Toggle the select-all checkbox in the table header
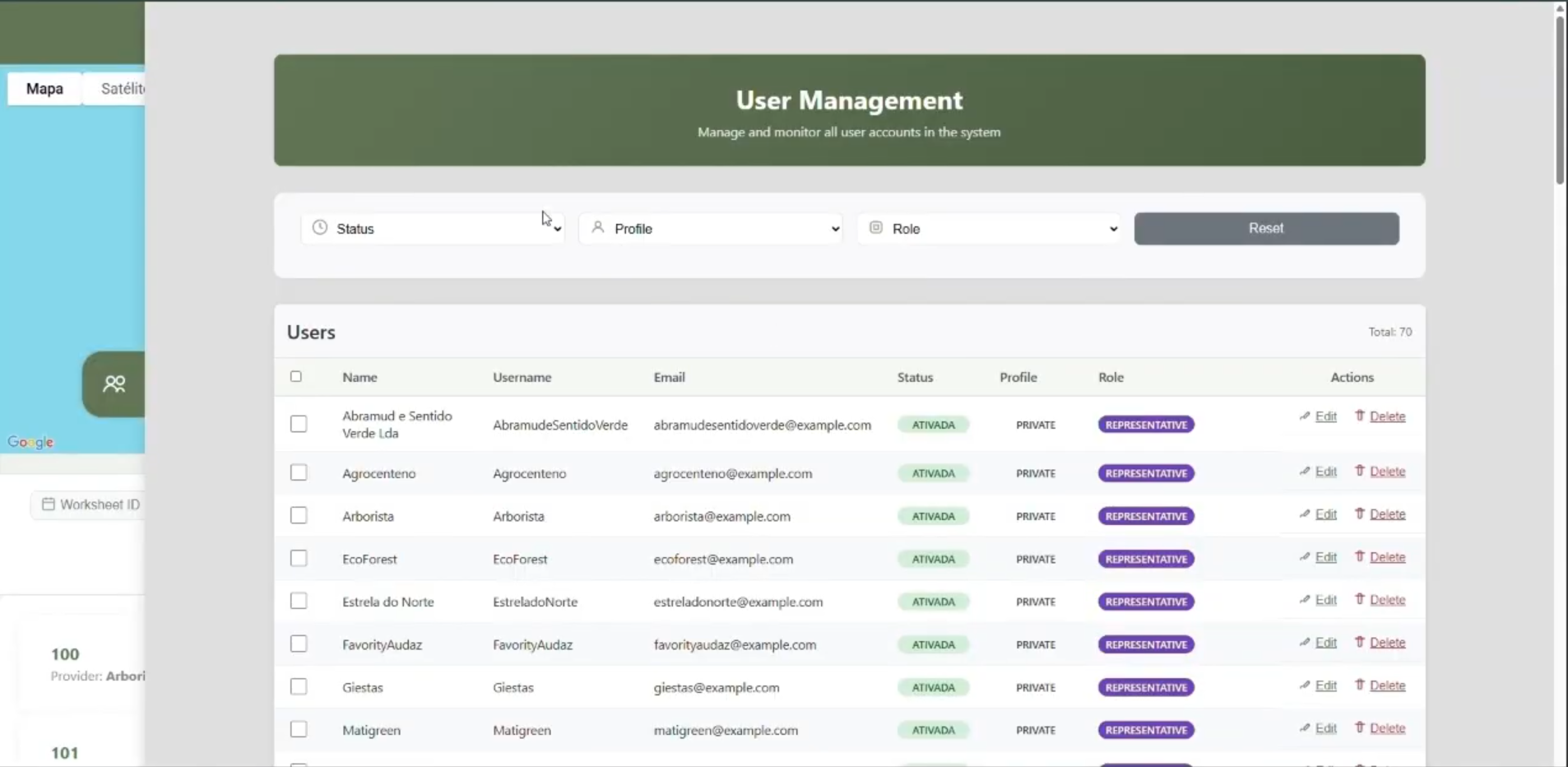The image size is (1568, 767). [295, 376]
